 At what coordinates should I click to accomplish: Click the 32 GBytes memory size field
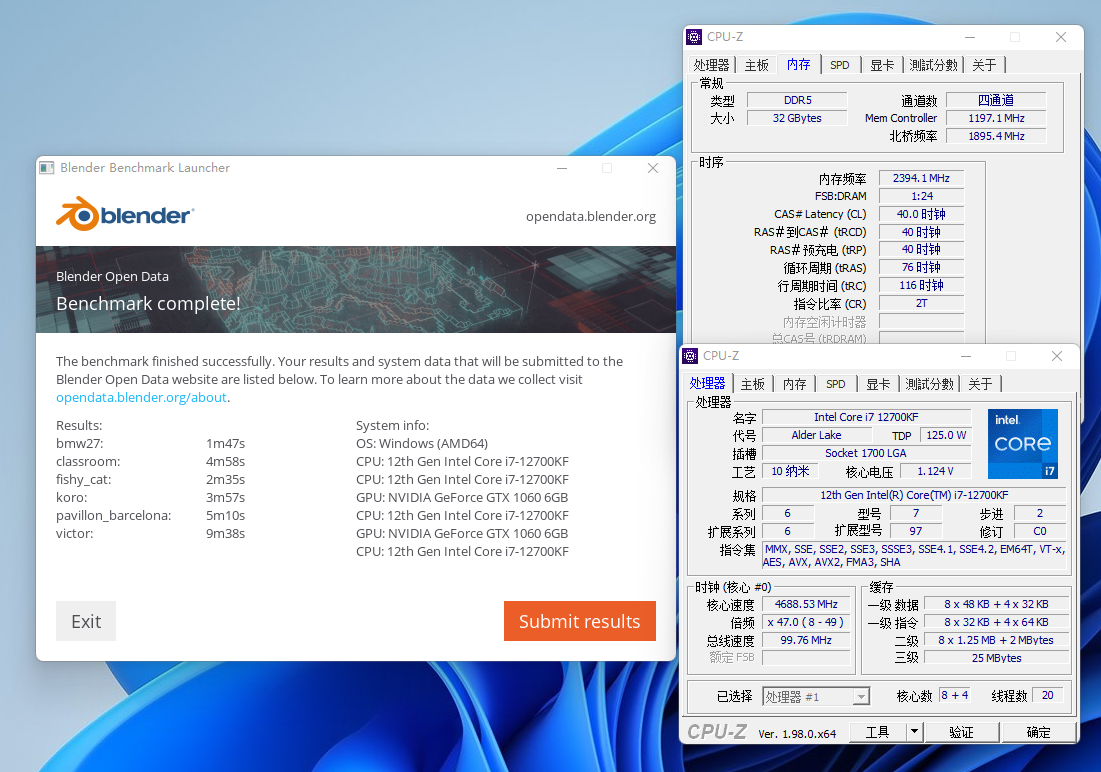[797, 118]
